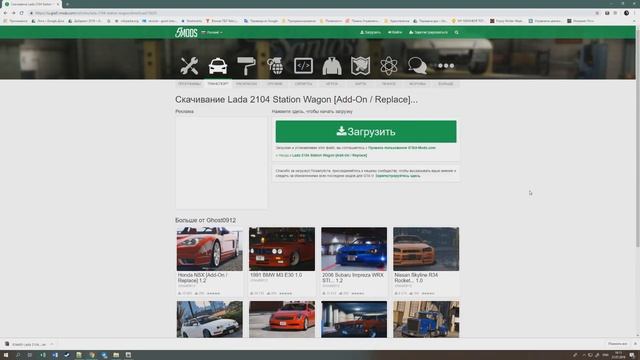
Task: Go back to Lada 2104 Station Wagon link
Action: coord(329,156)
